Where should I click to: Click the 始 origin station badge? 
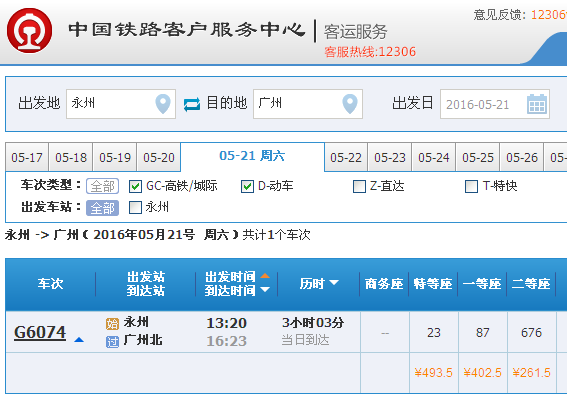(112, 323)
